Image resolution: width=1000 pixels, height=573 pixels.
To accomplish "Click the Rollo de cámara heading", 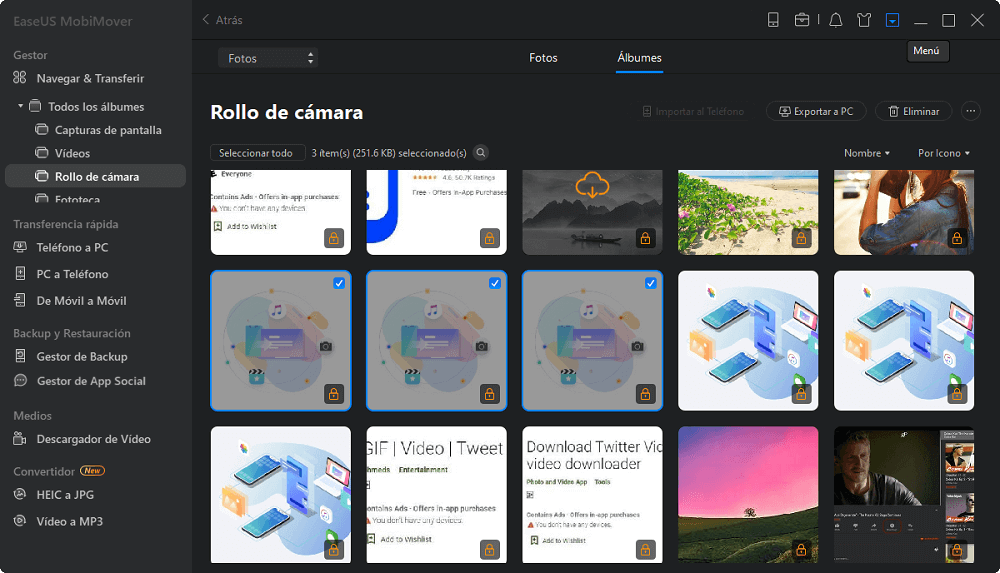I will 286,112.
